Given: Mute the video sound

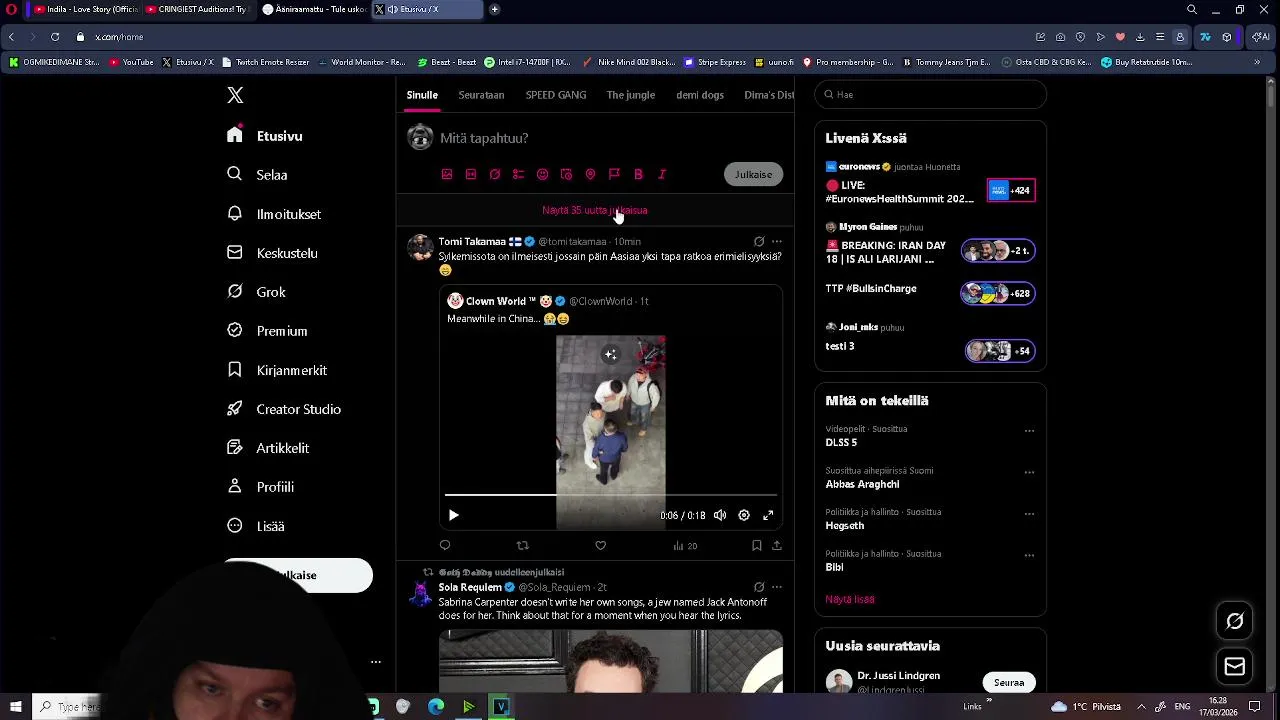Looking at the screenshot, I should tap(719, 515).
